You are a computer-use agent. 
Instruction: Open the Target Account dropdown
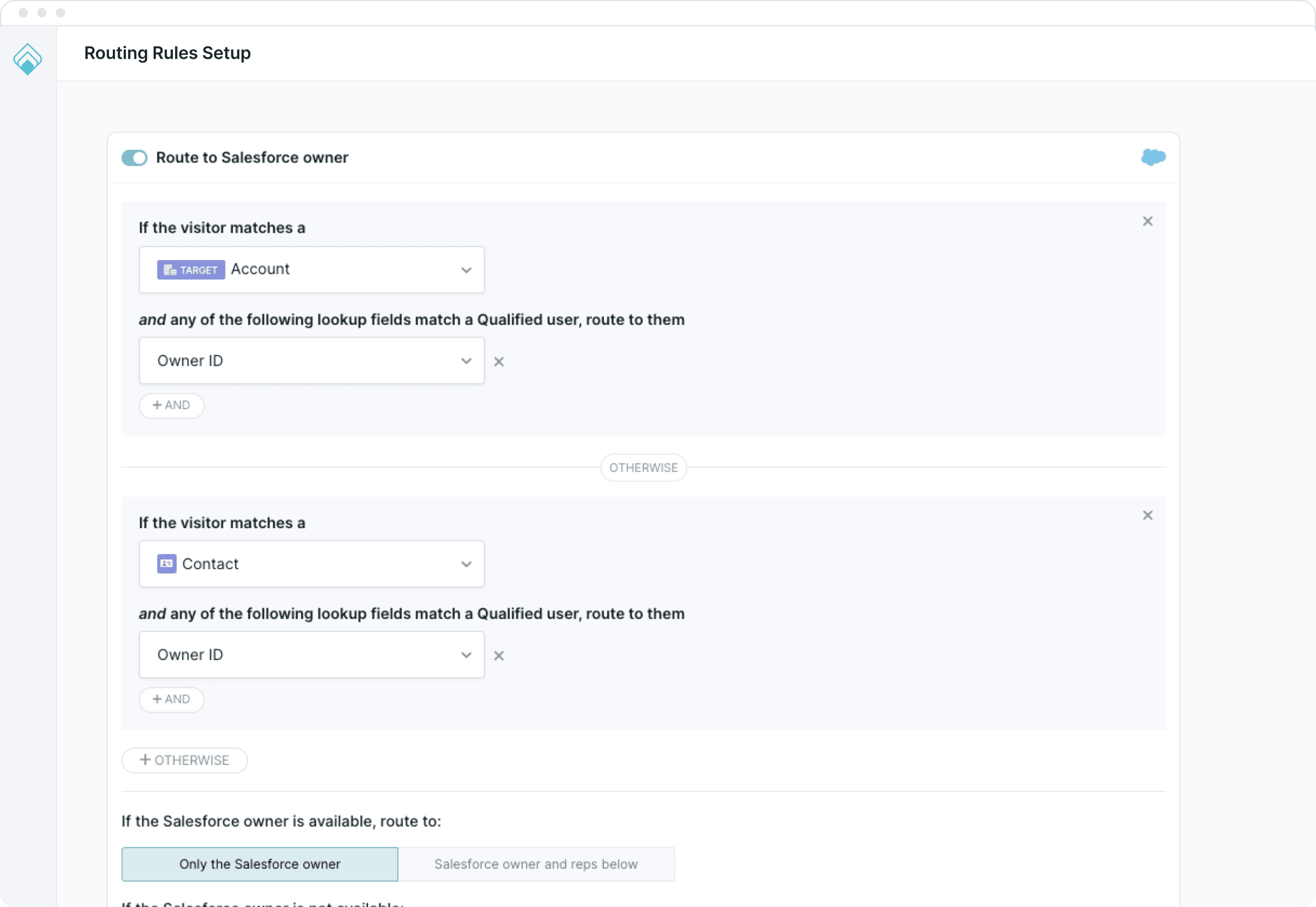click(312, 269)
